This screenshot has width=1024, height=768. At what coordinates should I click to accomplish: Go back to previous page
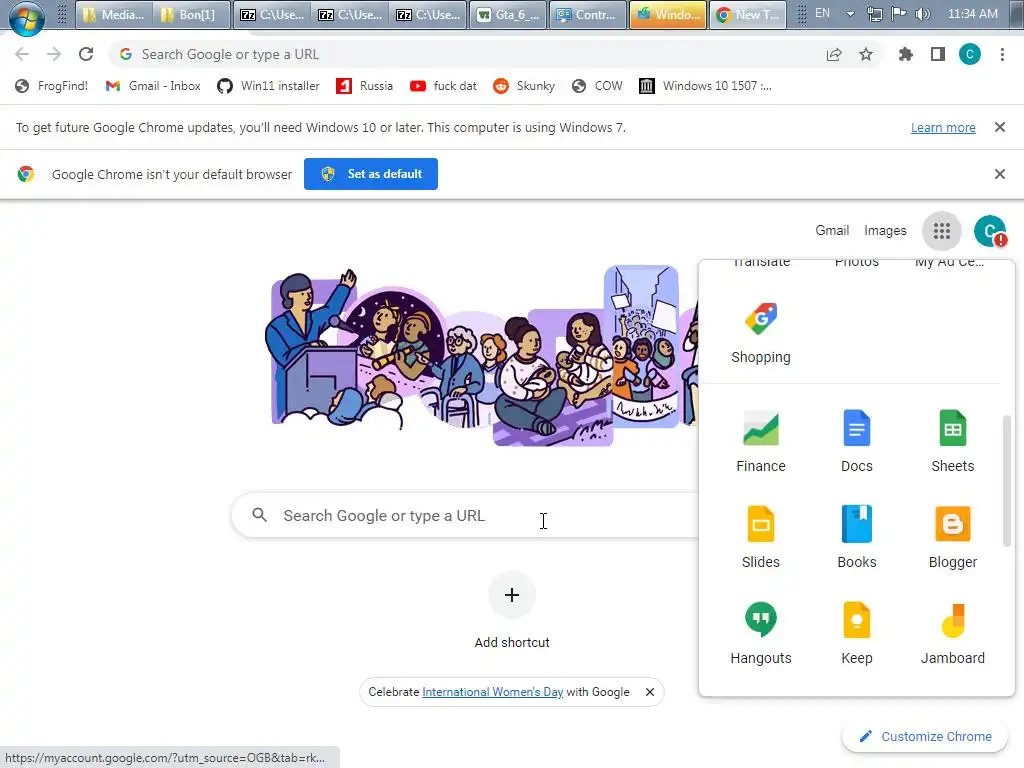tap(22, 54)
